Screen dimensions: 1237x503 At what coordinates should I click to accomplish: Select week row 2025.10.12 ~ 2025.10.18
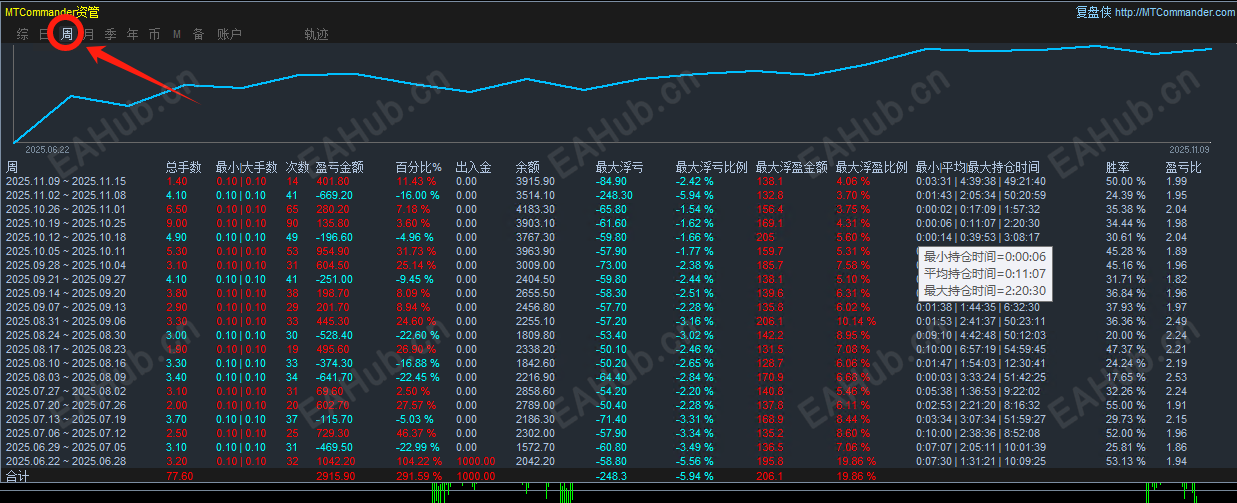pyautogui.click(x=618, y=236)
